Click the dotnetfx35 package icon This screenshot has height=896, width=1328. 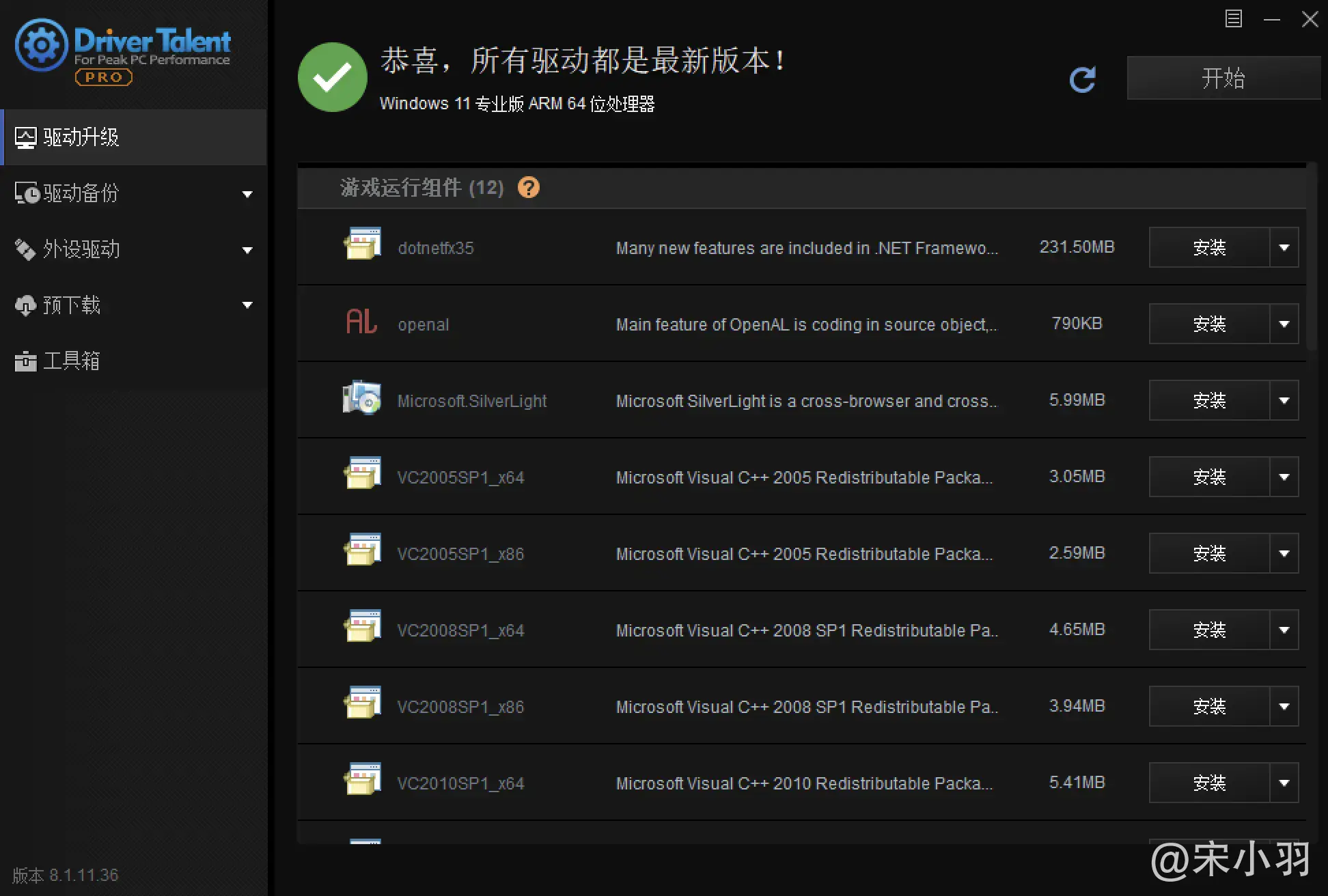pos(361,244)
